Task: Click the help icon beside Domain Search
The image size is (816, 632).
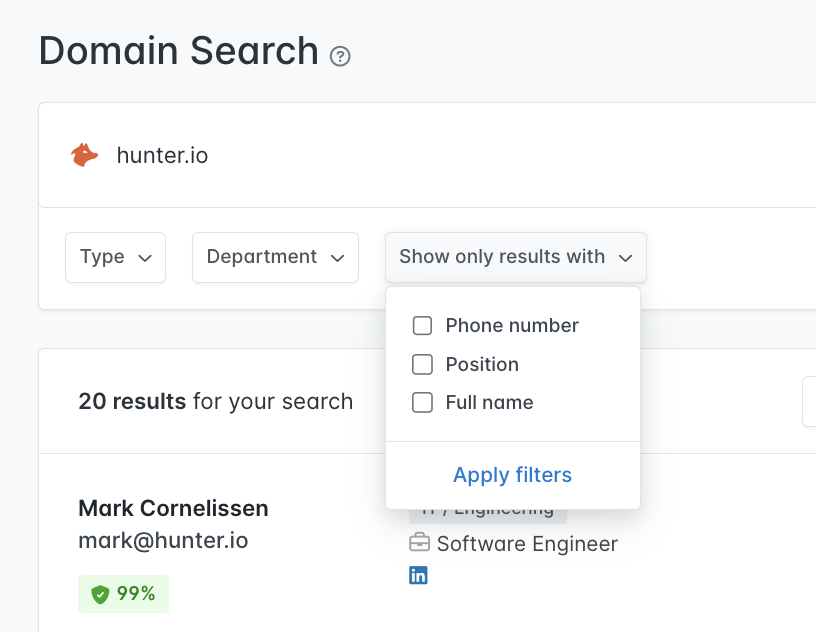Action: (x=340, y=56)
